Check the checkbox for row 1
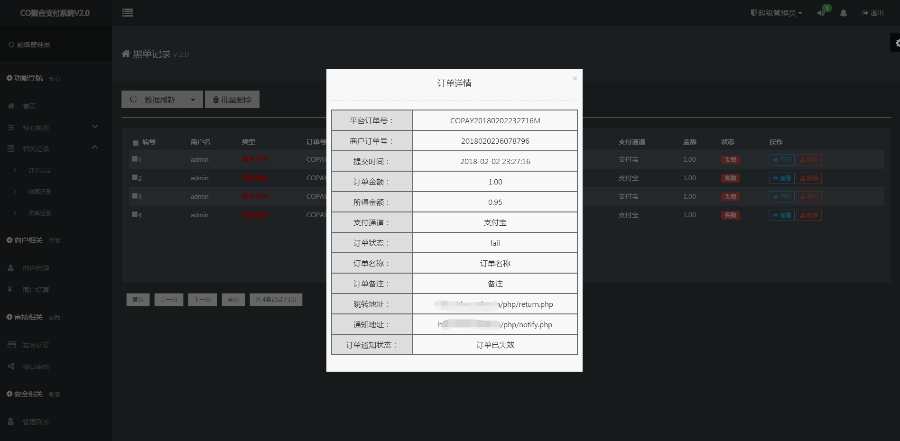Viewport: 900px width, 441px height. click(x=134, y=159)
